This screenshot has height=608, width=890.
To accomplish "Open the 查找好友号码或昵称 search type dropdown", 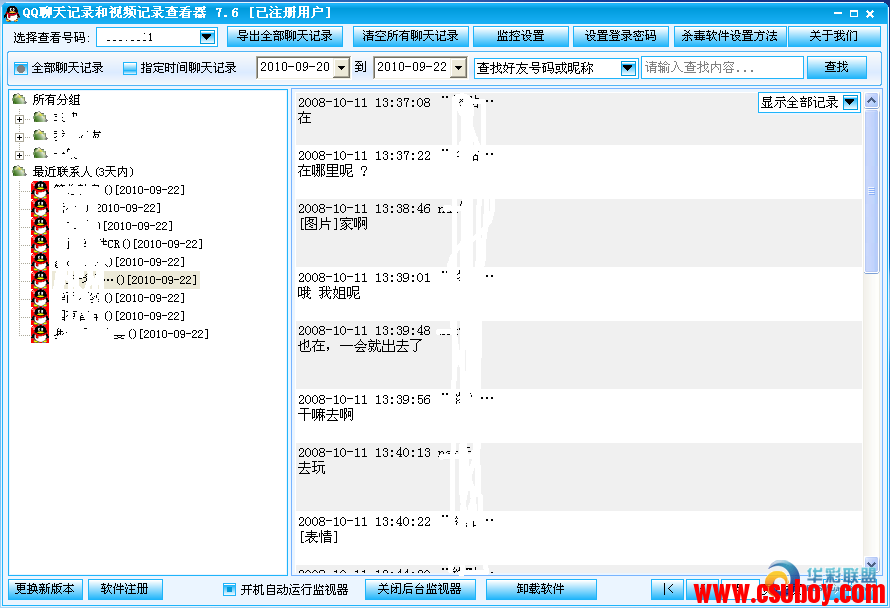I will (628, 68).
